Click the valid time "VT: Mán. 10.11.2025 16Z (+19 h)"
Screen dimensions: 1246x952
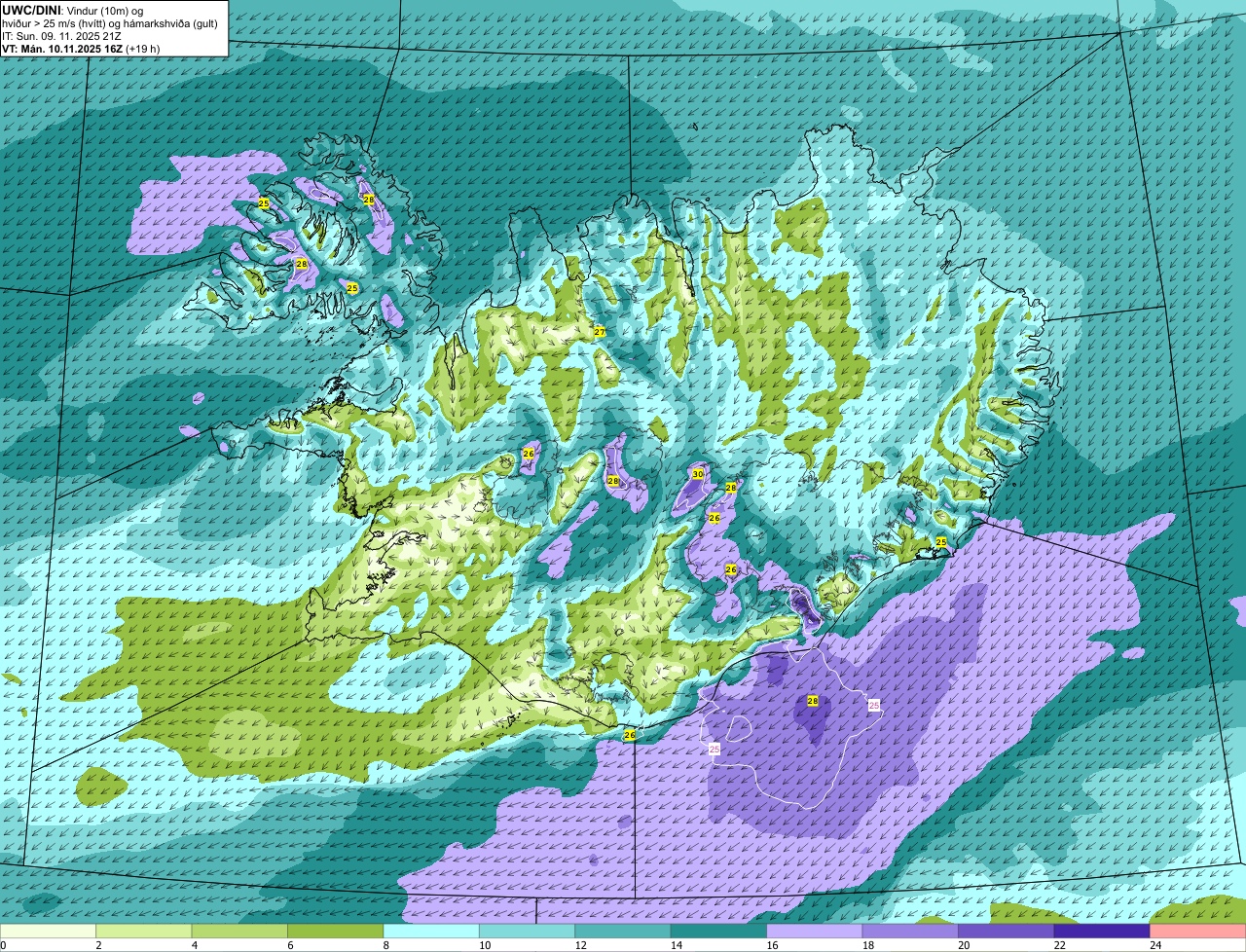pos(81,48)
